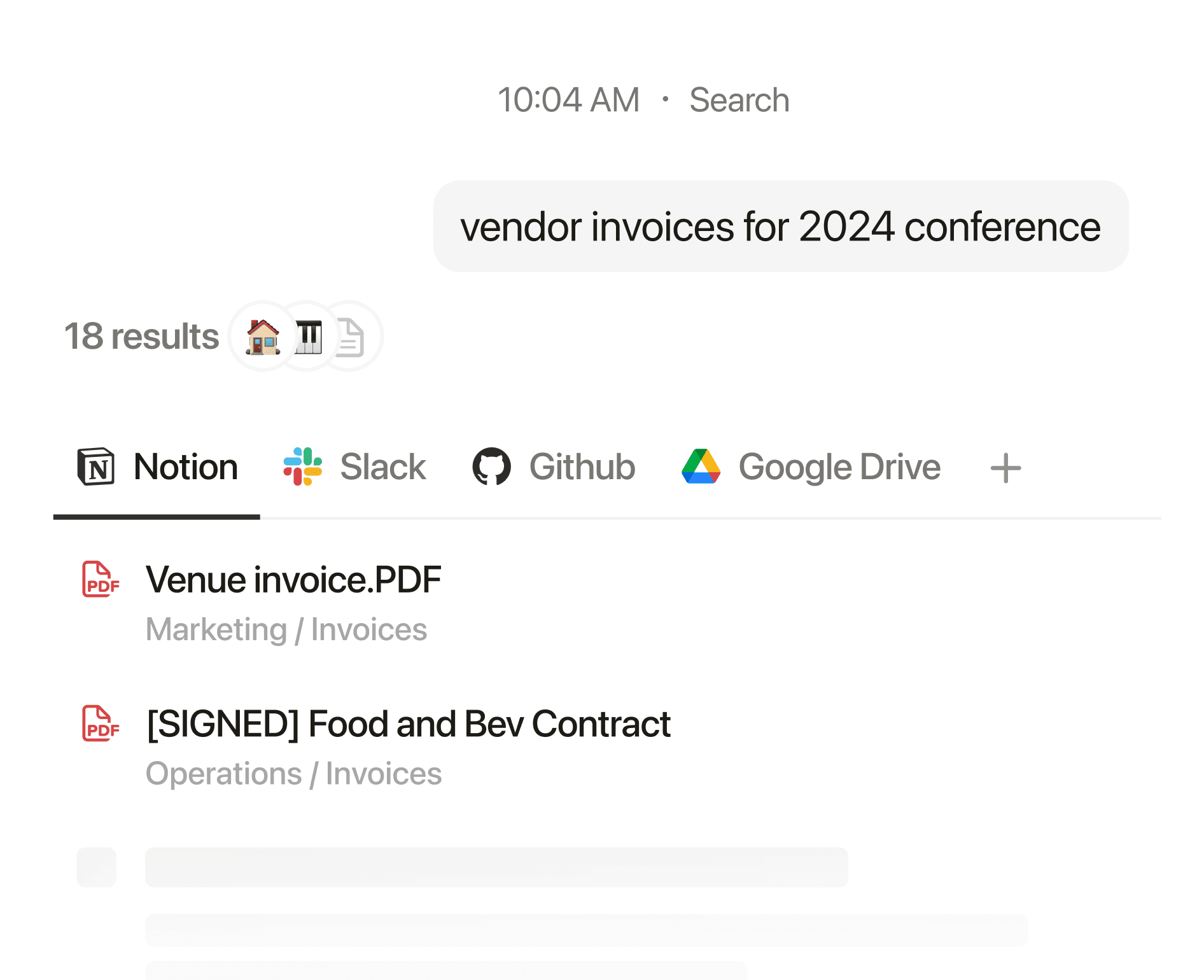
Task: Click the PDF icon beside Venue invoice
Action: [101, 580]
